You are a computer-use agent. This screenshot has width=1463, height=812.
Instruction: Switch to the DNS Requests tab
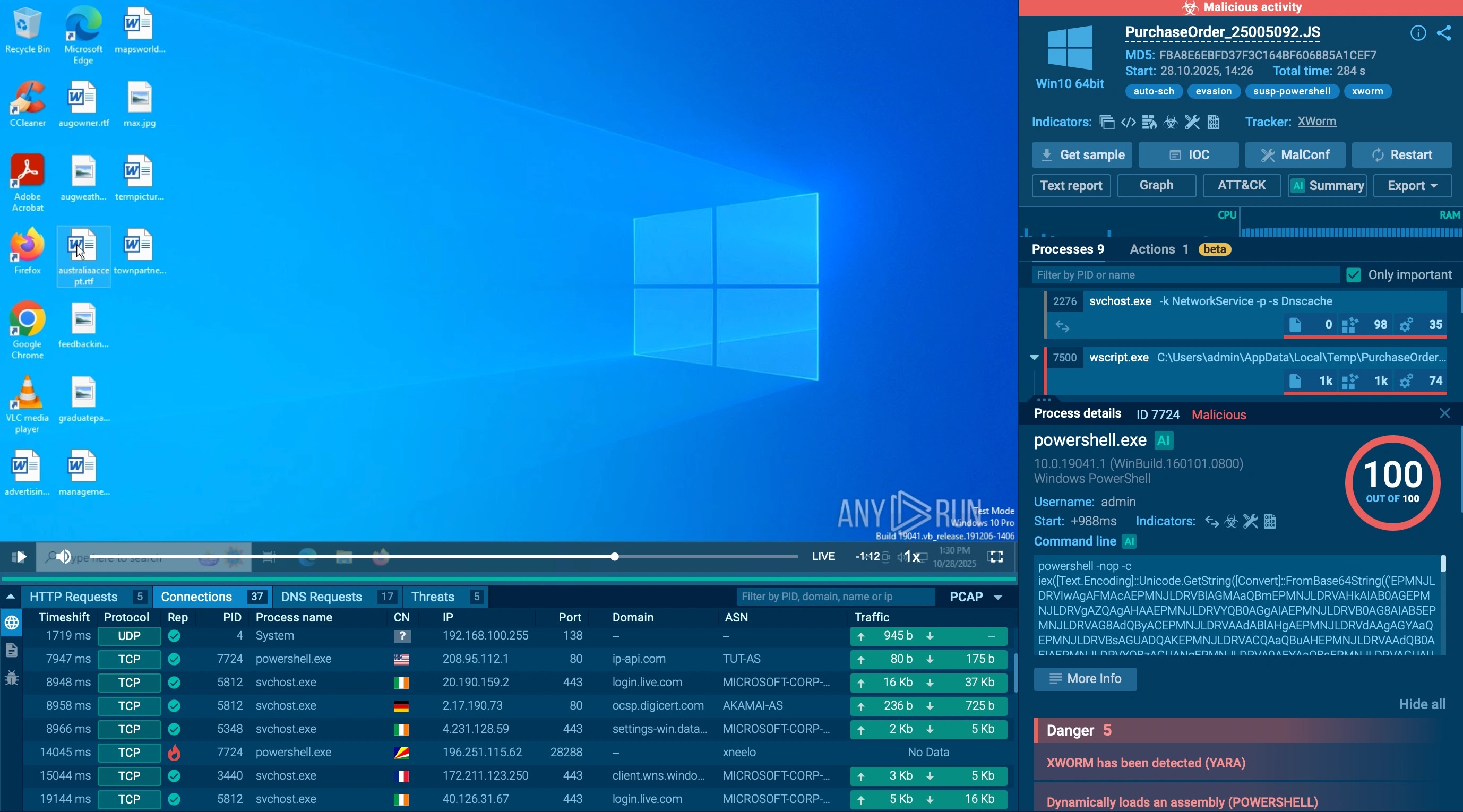coord(322,597)
